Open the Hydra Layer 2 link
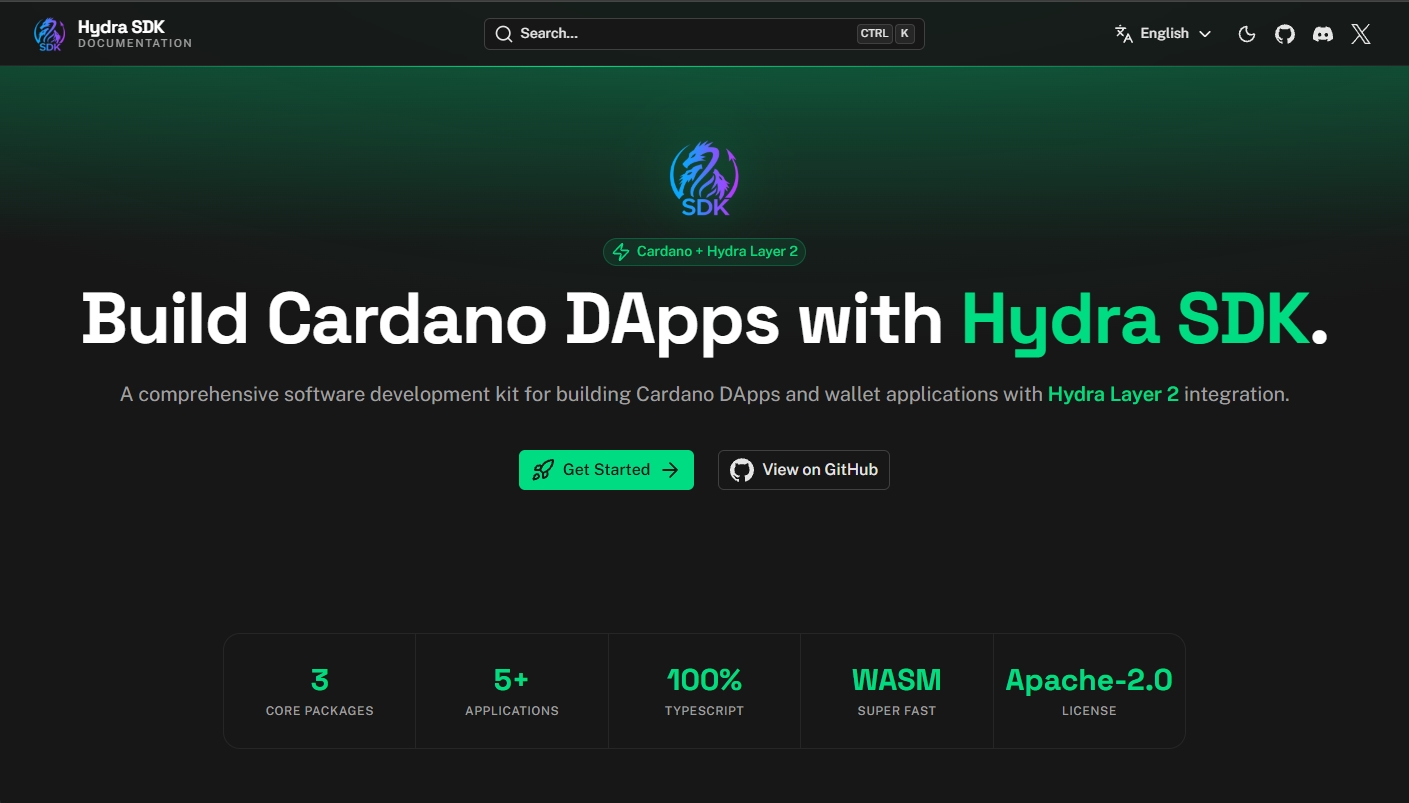The image size is (1409, 803). coord(1113,395)
